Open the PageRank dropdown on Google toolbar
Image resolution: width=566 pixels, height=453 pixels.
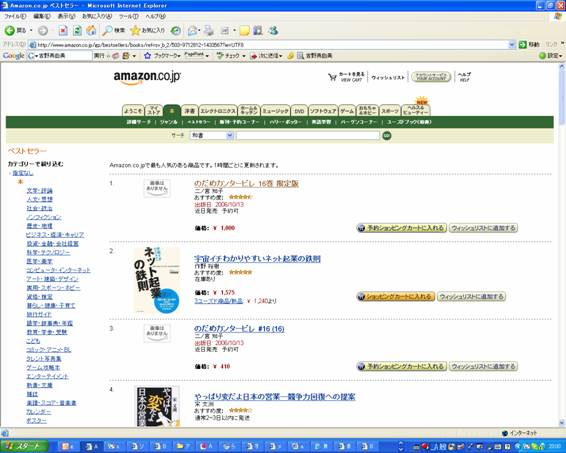[x=207, y=56]
